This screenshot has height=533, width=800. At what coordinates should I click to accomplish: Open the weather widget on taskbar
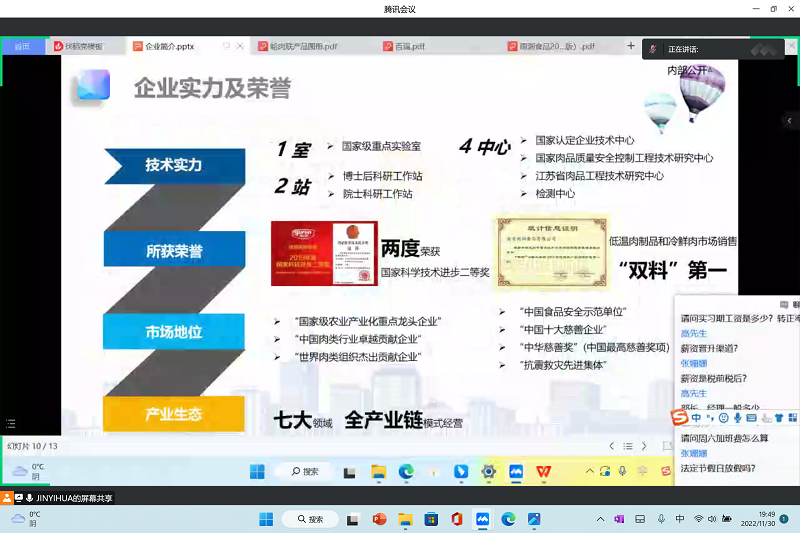point(25,518)
